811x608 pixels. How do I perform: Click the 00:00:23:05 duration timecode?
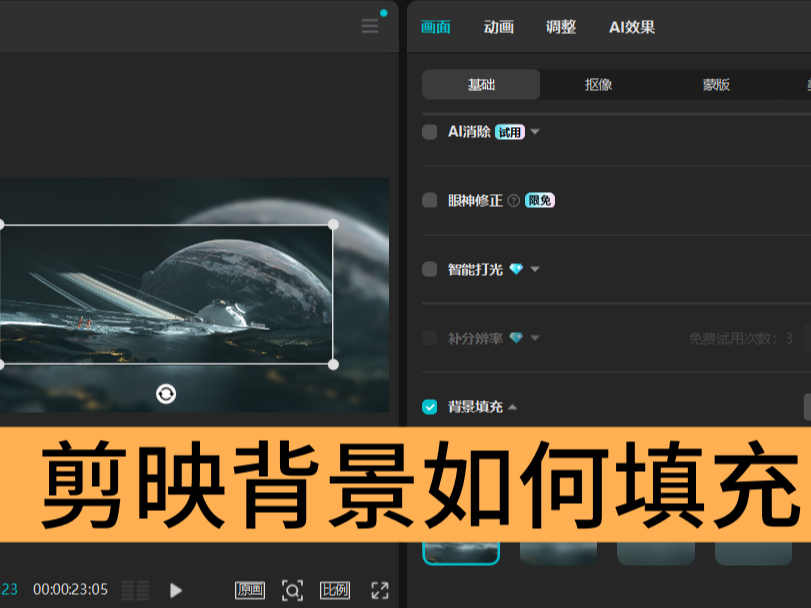(x=70, y=589)
